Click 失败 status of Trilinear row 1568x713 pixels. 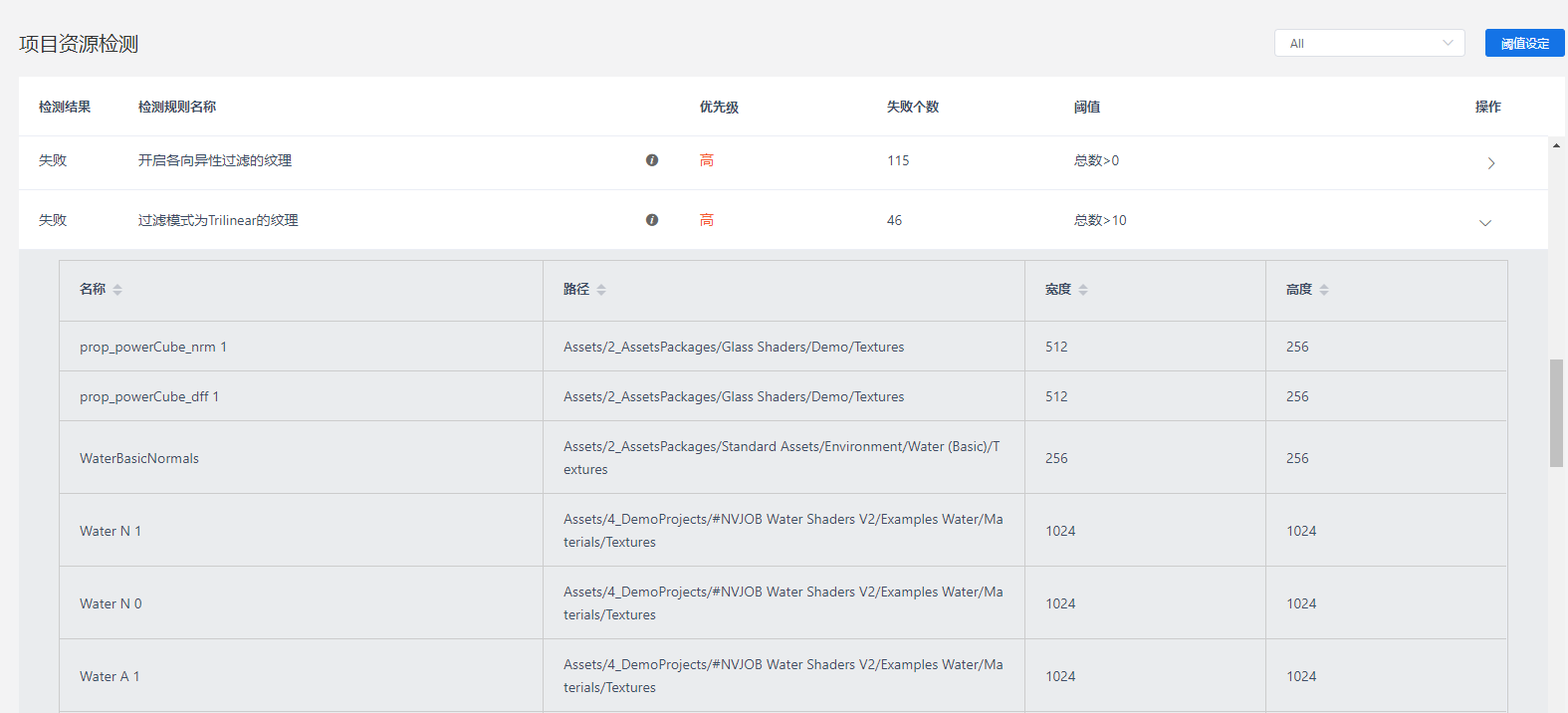(53, 220)
